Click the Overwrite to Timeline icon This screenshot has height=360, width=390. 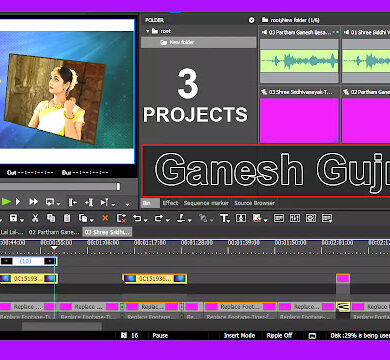(89, 202)
